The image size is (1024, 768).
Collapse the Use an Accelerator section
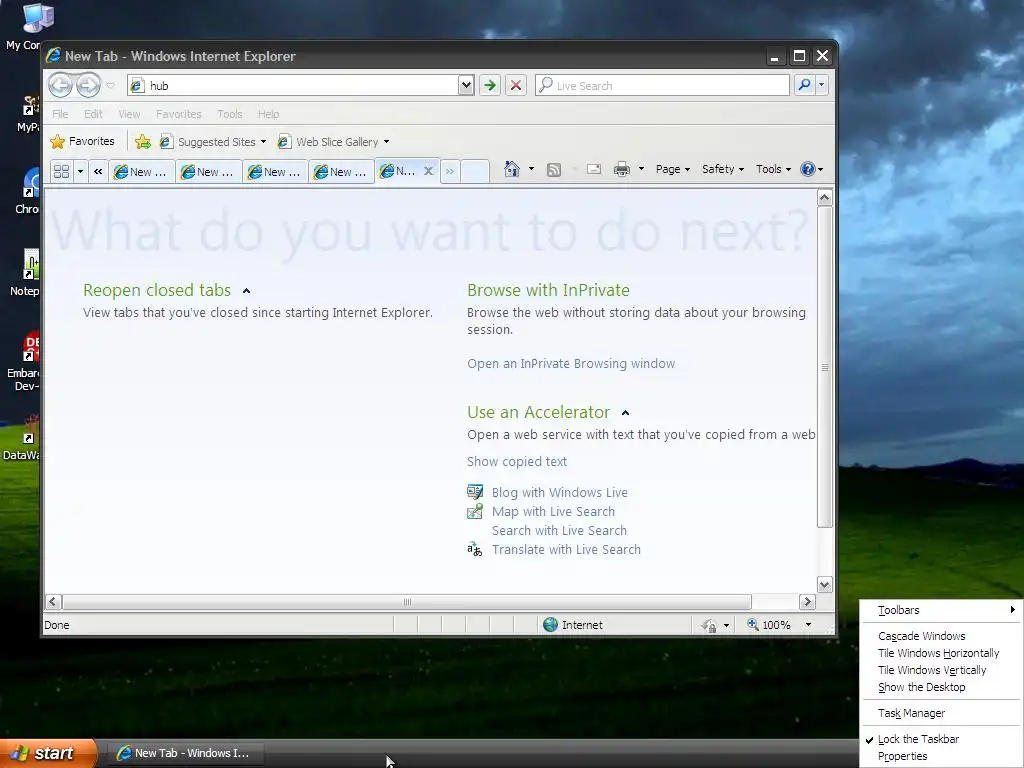coord(625,413)
